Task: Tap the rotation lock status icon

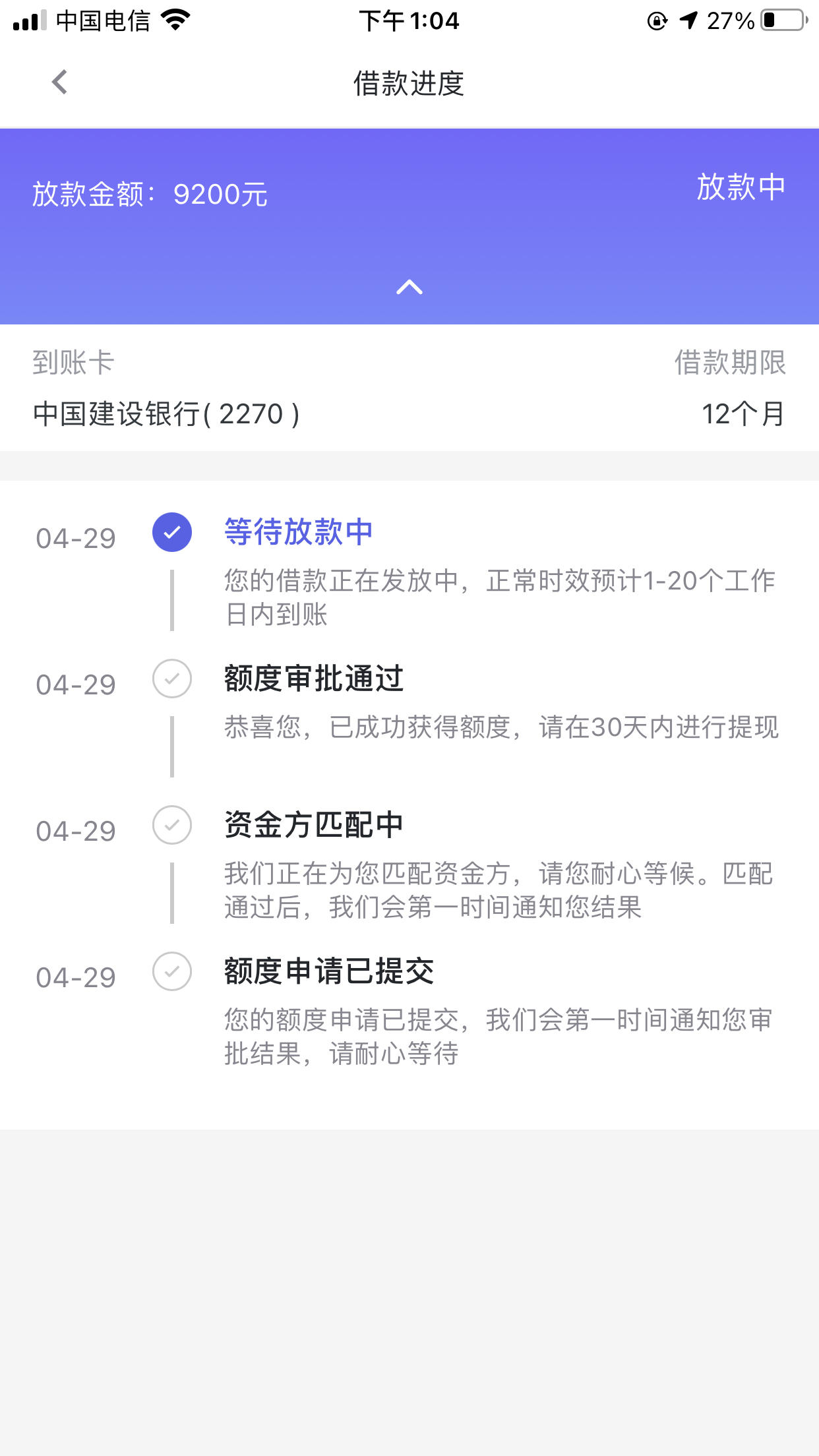Action: click(657, 21)
